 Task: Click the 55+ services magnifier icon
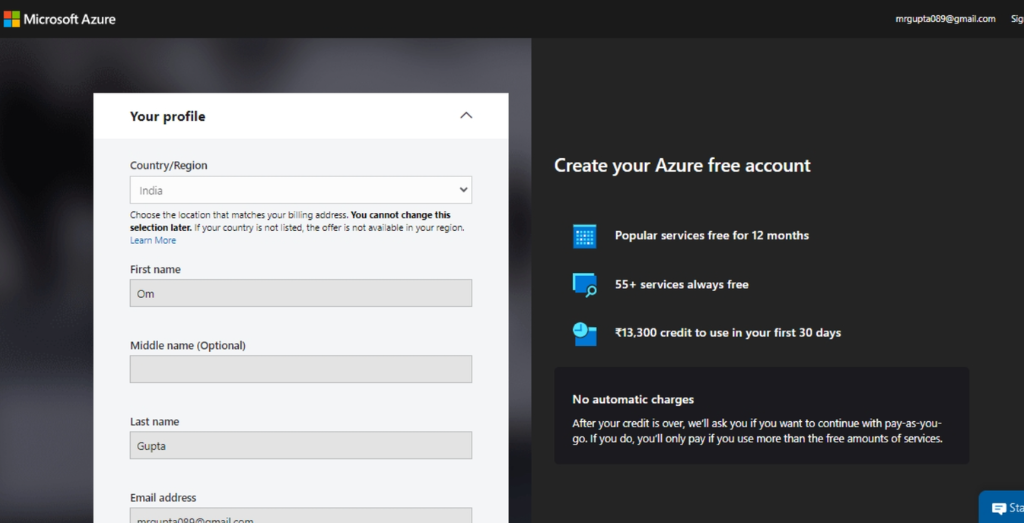click(584, 285)
